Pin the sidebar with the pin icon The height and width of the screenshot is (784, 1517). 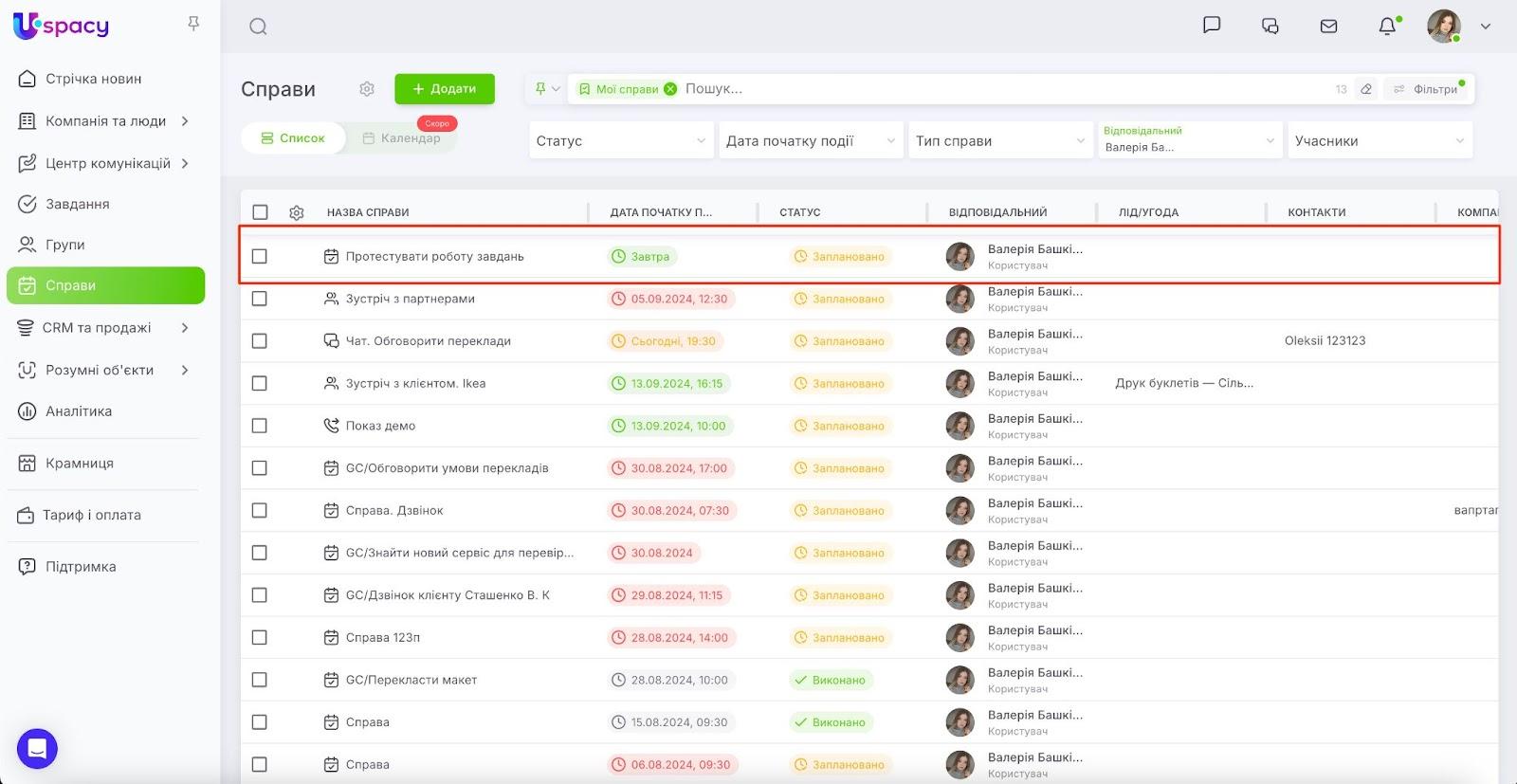[193, 24]
